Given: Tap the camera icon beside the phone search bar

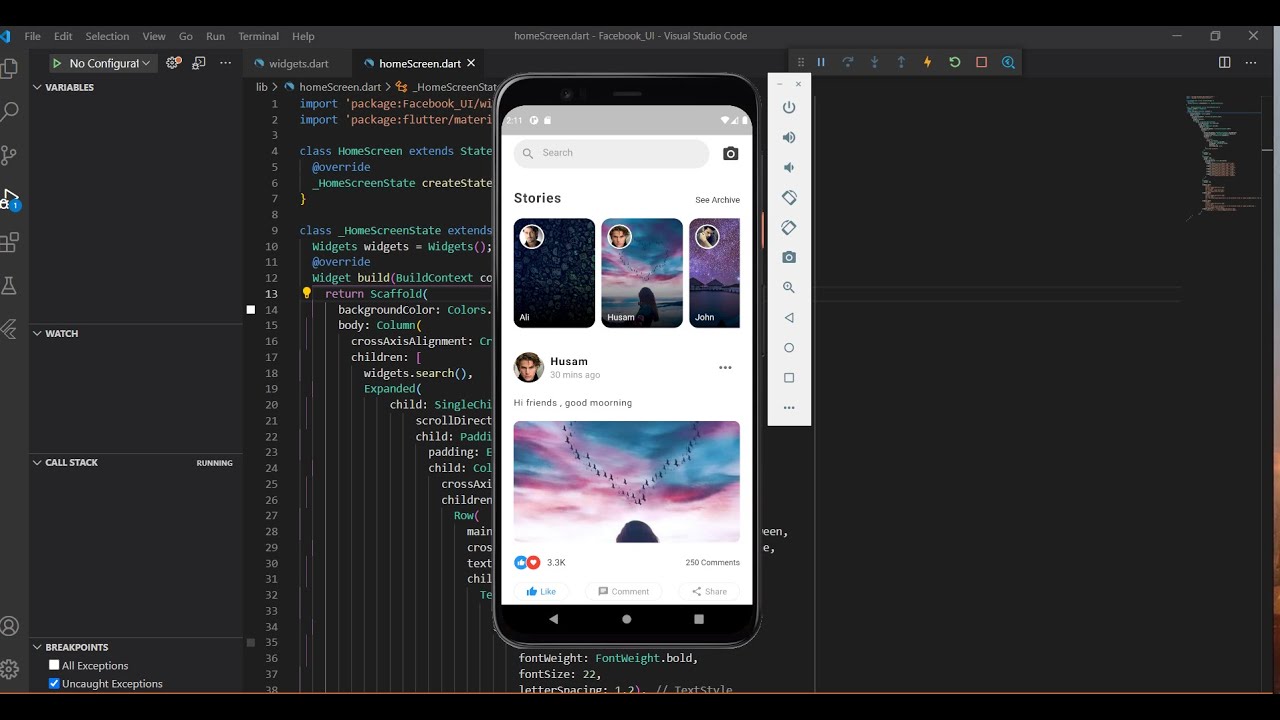Looking at the screenshot, I should pos(731,153).
